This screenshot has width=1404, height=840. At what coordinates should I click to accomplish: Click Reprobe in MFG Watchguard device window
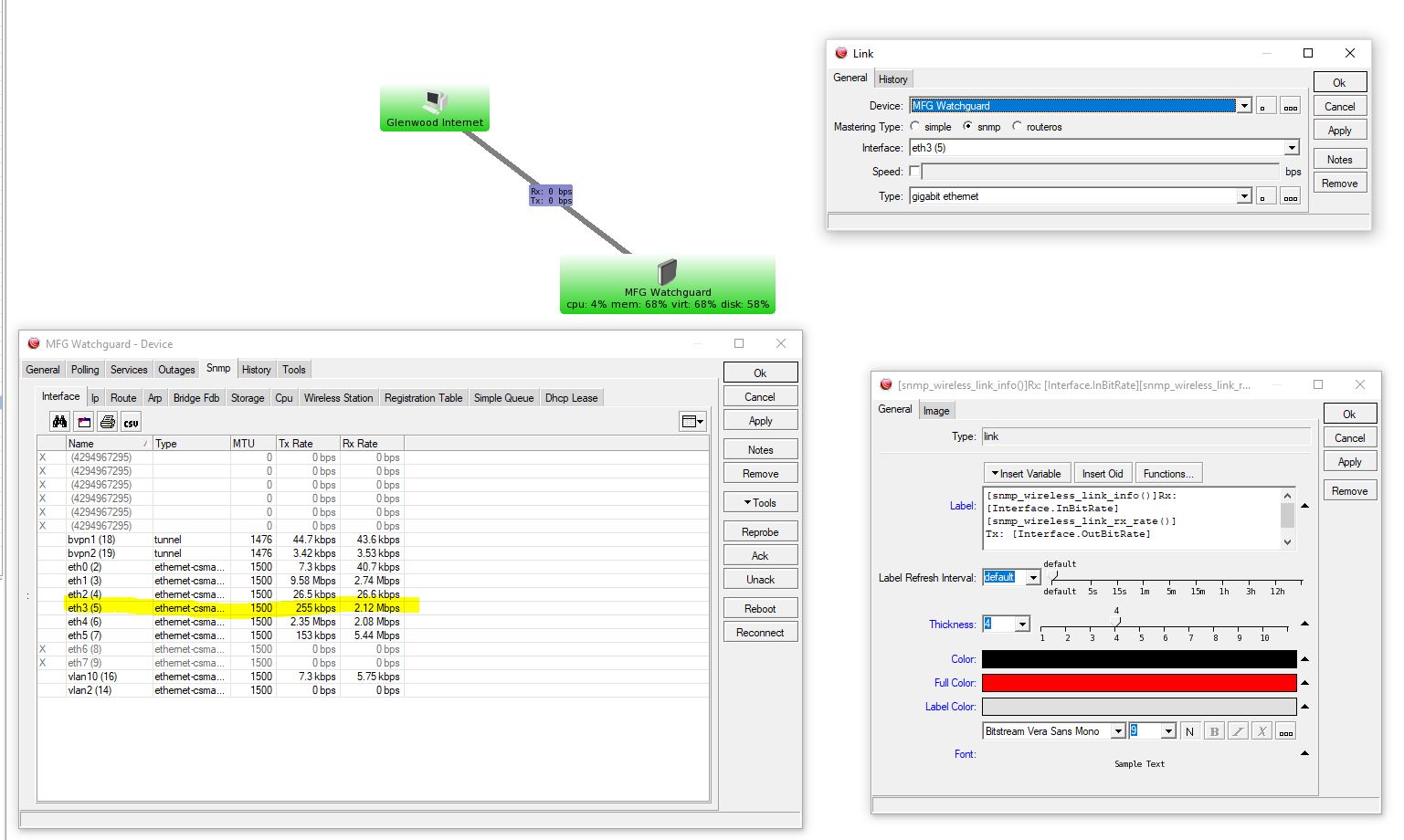[x=760, y=532]
